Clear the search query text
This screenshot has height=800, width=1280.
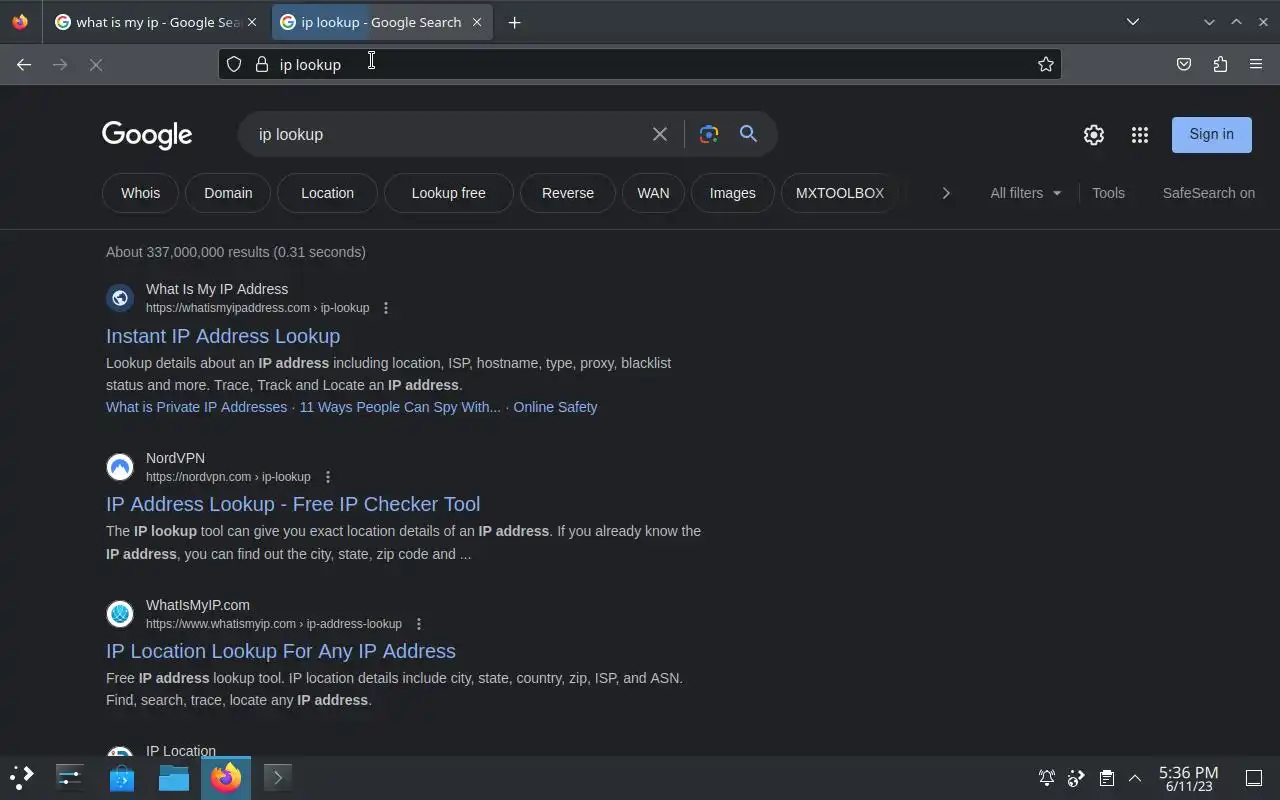pyautogui.click(x=660, y=134)
